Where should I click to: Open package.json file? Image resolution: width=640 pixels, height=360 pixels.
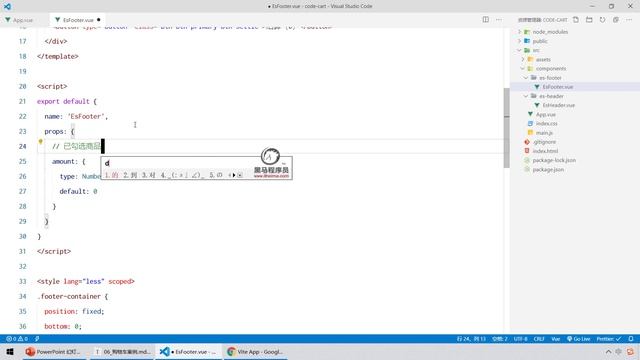[x=548, y=169]
